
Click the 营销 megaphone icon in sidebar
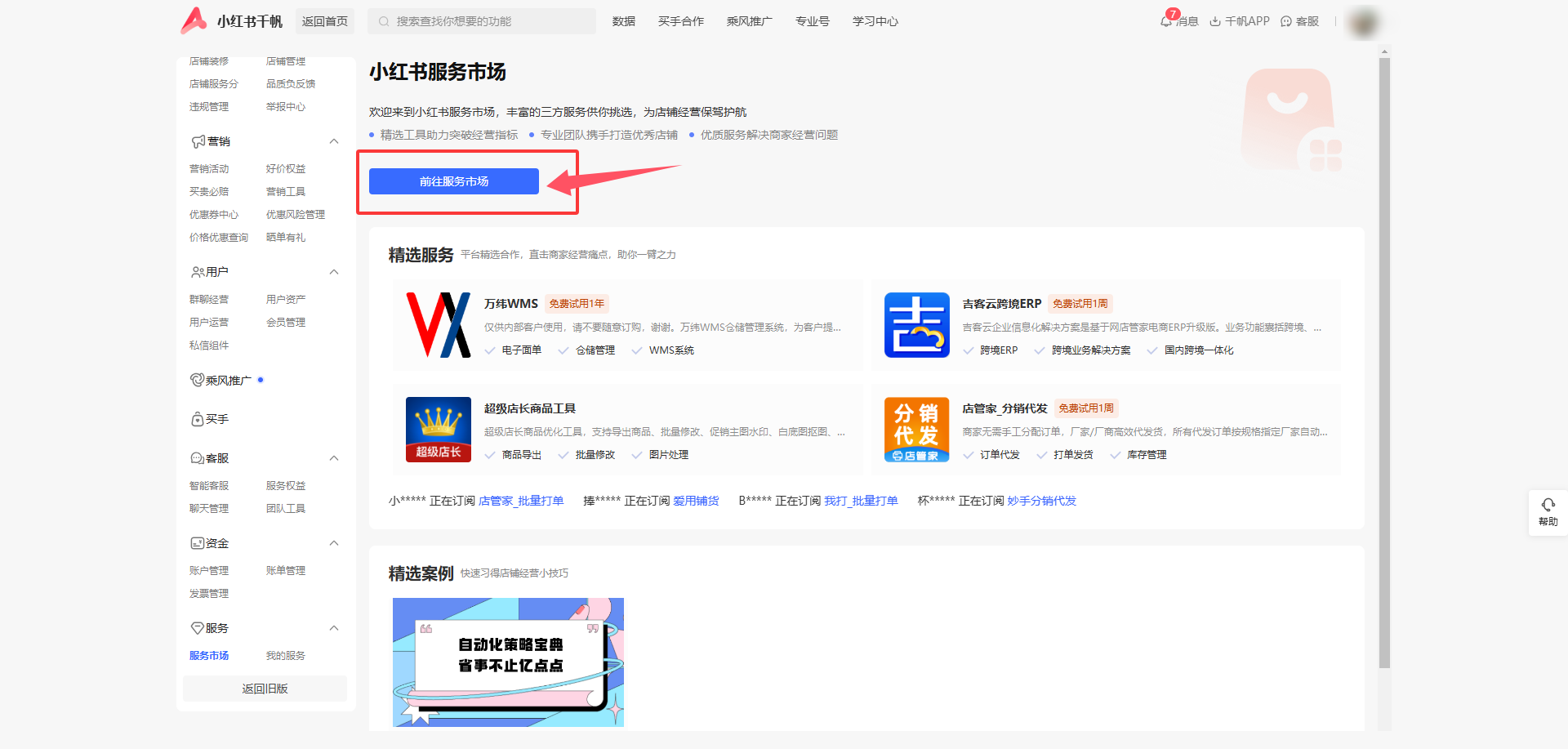coord(198,141)
